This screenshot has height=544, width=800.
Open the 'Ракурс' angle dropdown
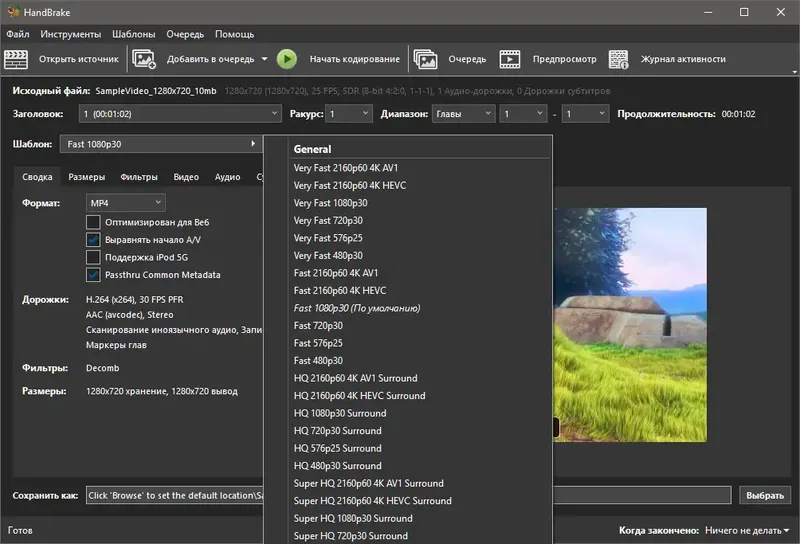349,114
